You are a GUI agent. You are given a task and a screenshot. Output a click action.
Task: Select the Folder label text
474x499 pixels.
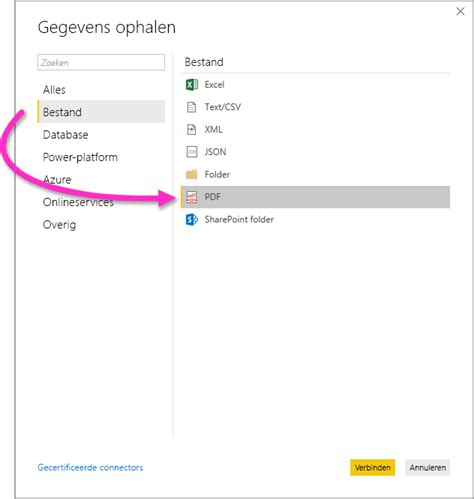point(217,174)
